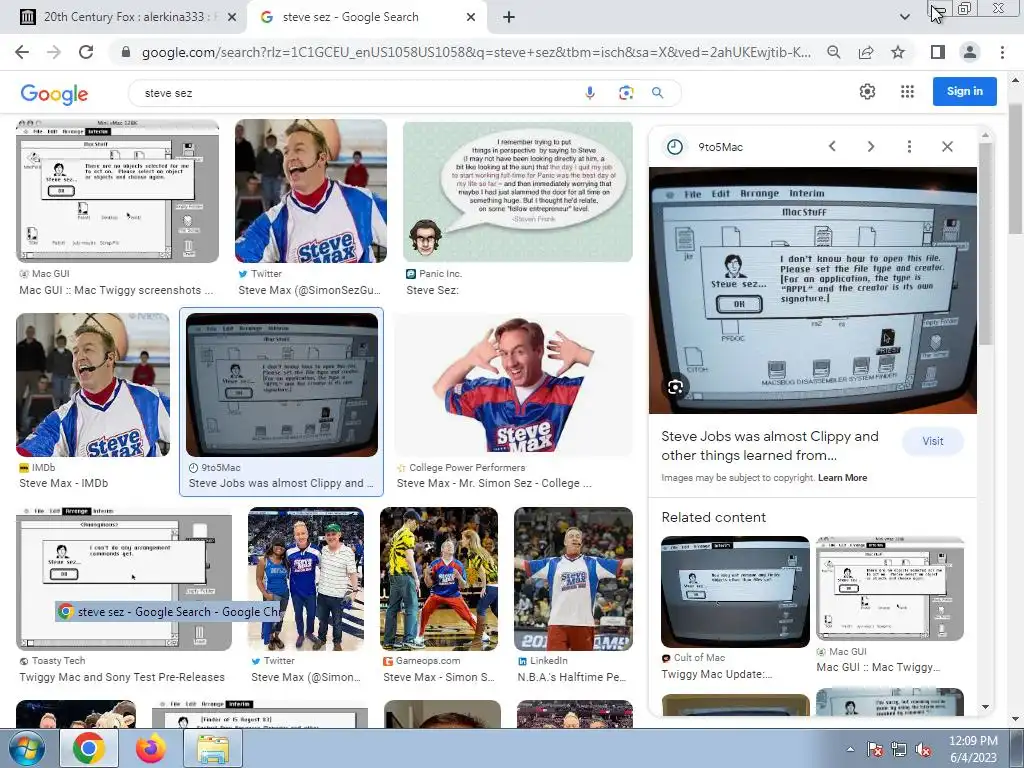Close the 20th Century Fox tab
The image size is (1024, 768).
[x=232, y=17]
